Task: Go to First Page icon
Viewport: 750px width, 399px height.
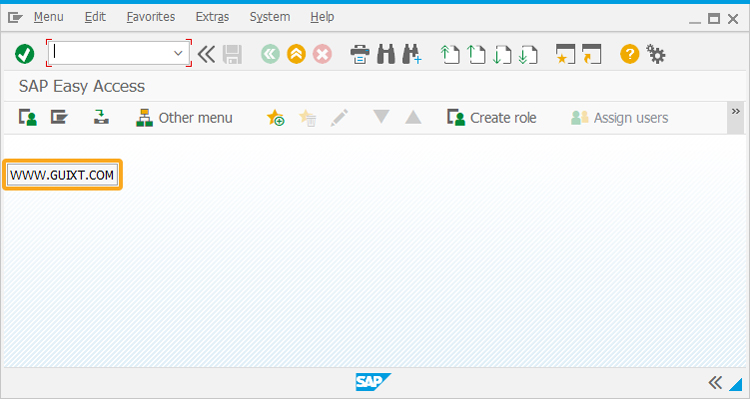Action: click(450, 54)
